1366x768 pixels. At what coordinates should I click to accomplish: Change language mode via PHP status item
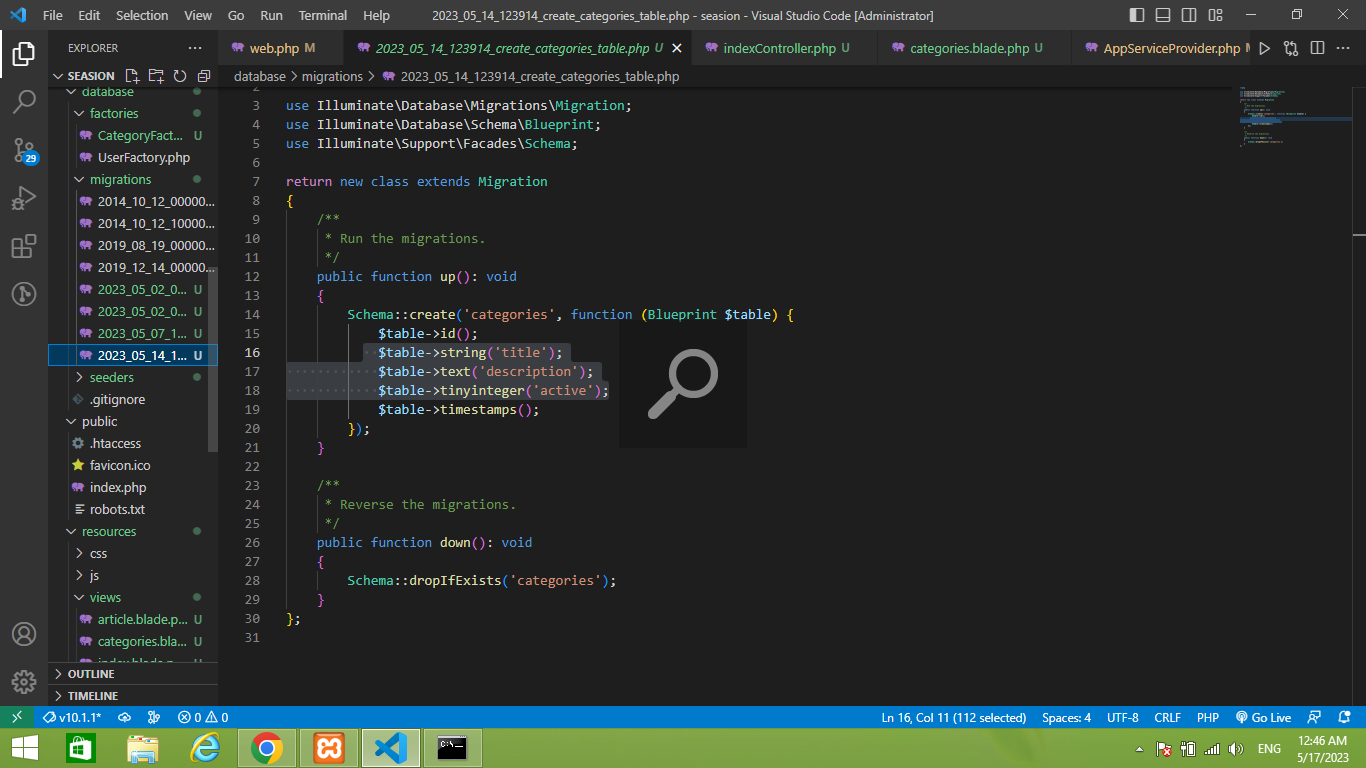[1207, 717]
